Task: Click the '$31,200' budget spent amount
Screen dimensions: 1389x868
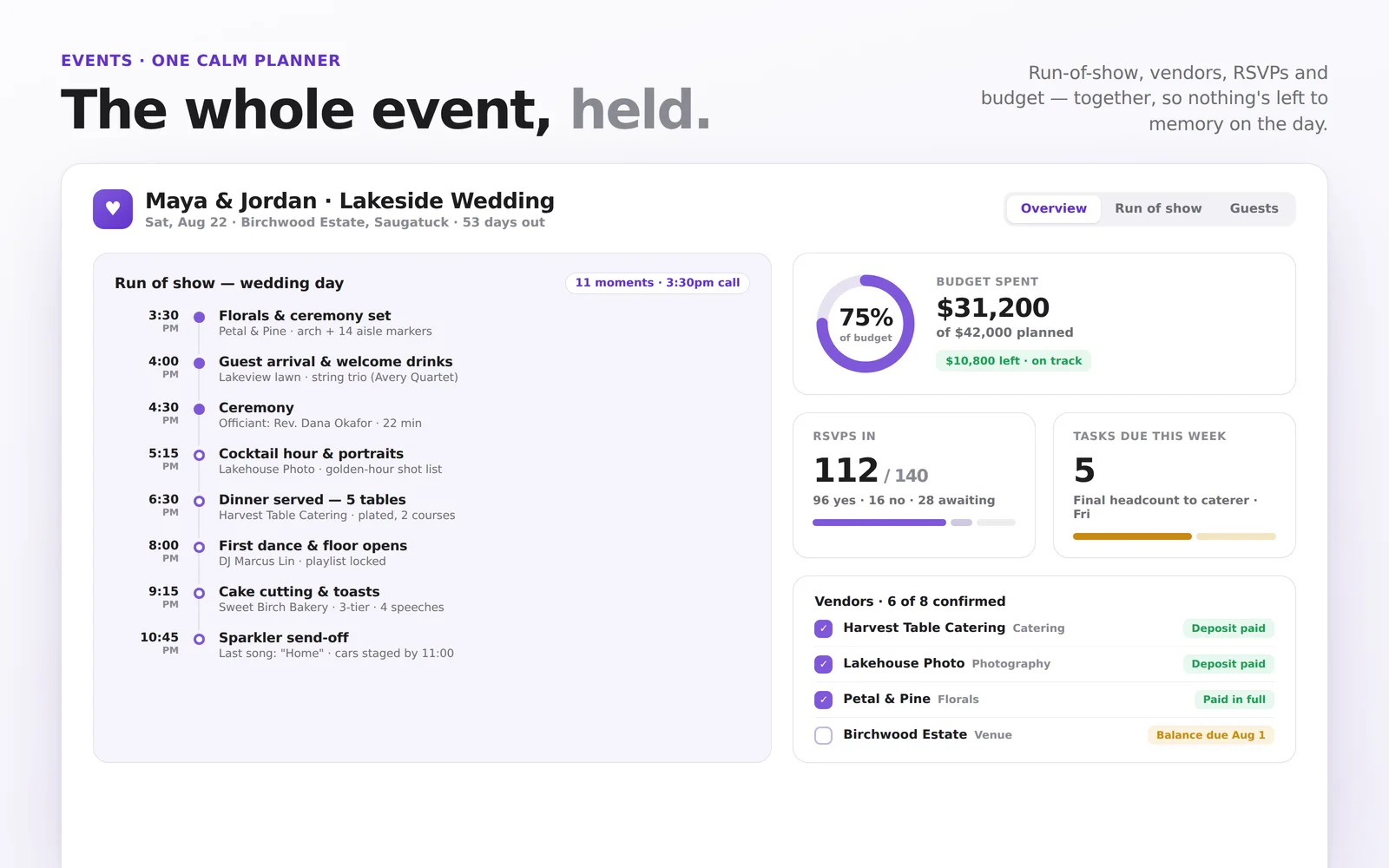Action: click(x=992, y=307)
